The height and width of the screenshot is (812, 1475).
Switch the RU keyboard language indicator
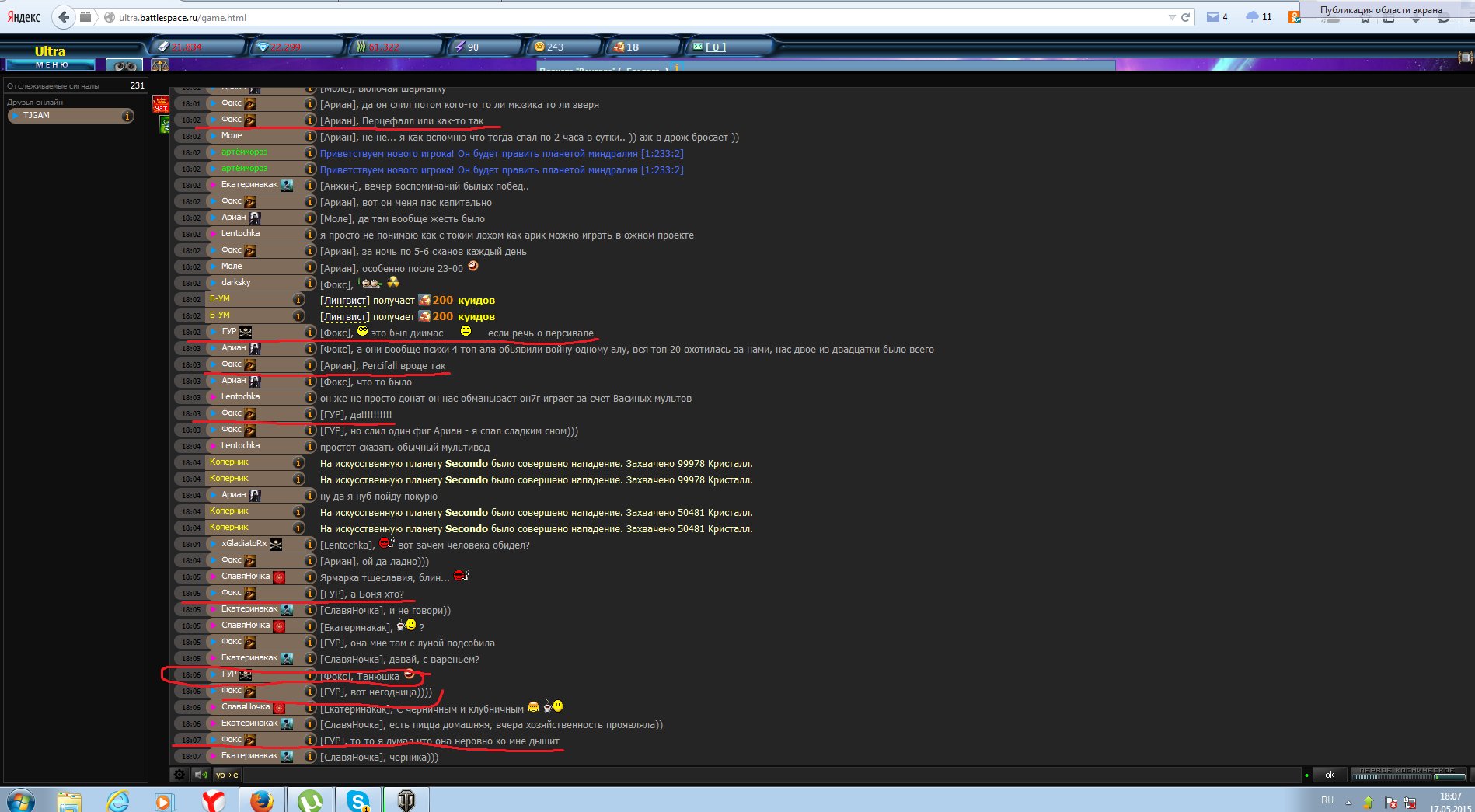[1327, 800]
